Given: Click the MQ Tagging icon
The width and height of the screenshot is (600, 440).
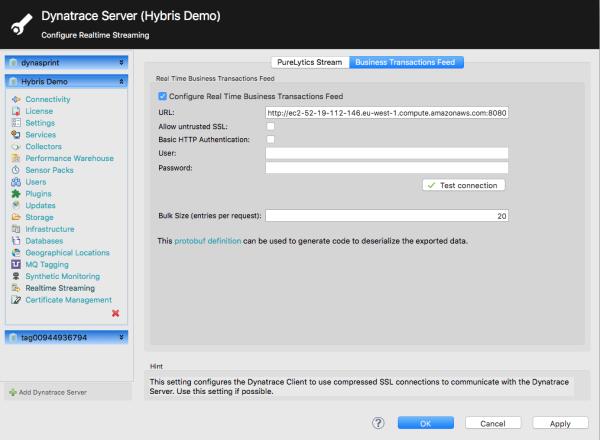Looking at the screenshot, I should click(x=16, y=264).
